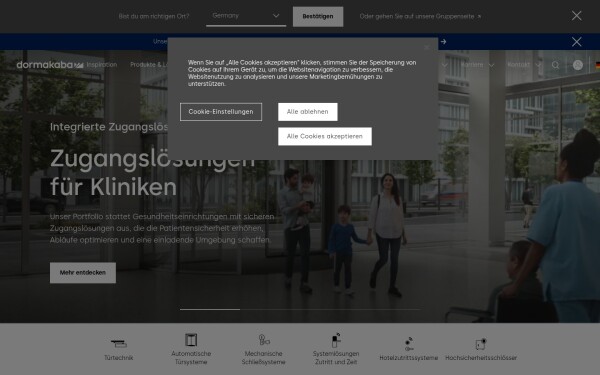Click the Mehr entdecken button
Screen dimensions: 600x375
tap(83, 273)
